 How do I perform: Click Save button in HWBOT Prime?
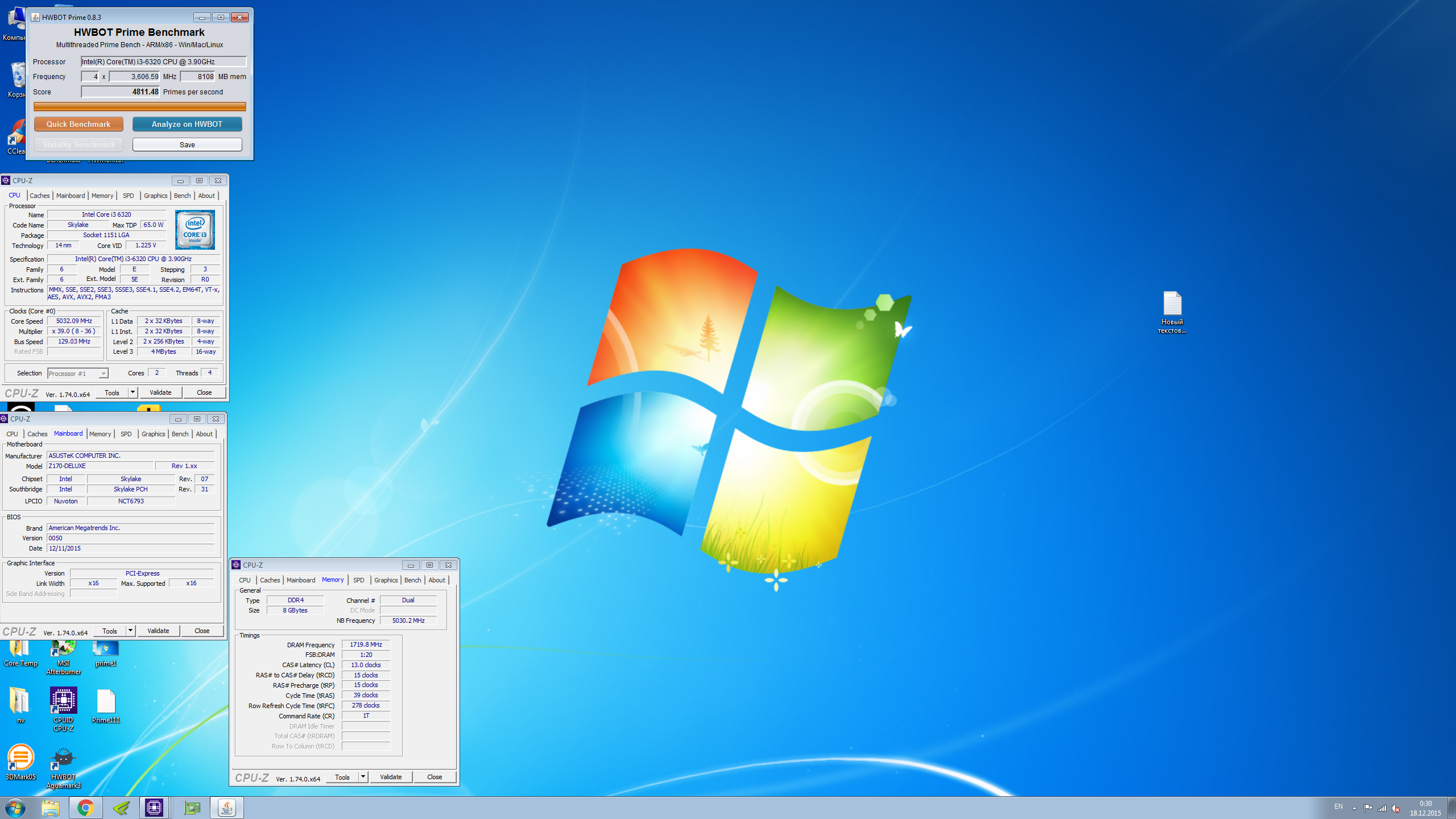pos(187,144)
